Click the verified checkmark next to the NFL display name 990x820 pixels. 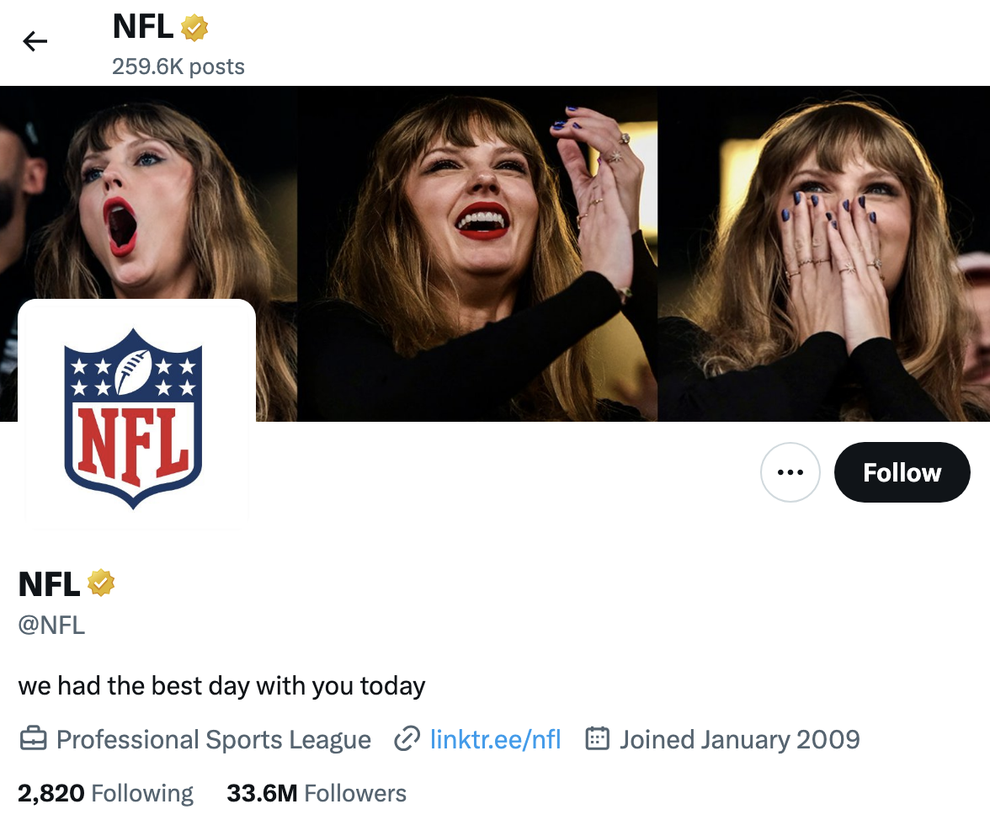click(102, 583)
